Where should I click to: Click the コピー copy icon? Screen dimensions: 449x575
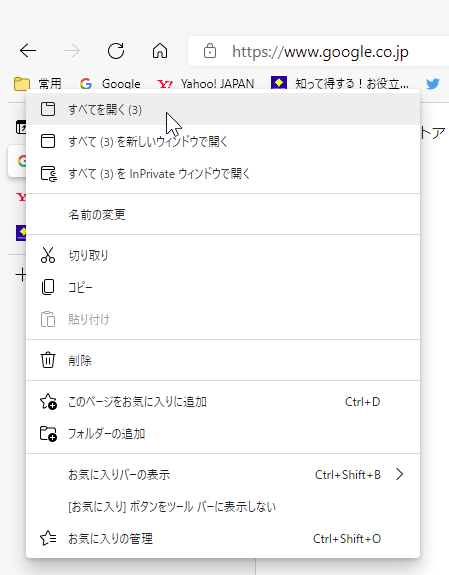coord(48,287)
